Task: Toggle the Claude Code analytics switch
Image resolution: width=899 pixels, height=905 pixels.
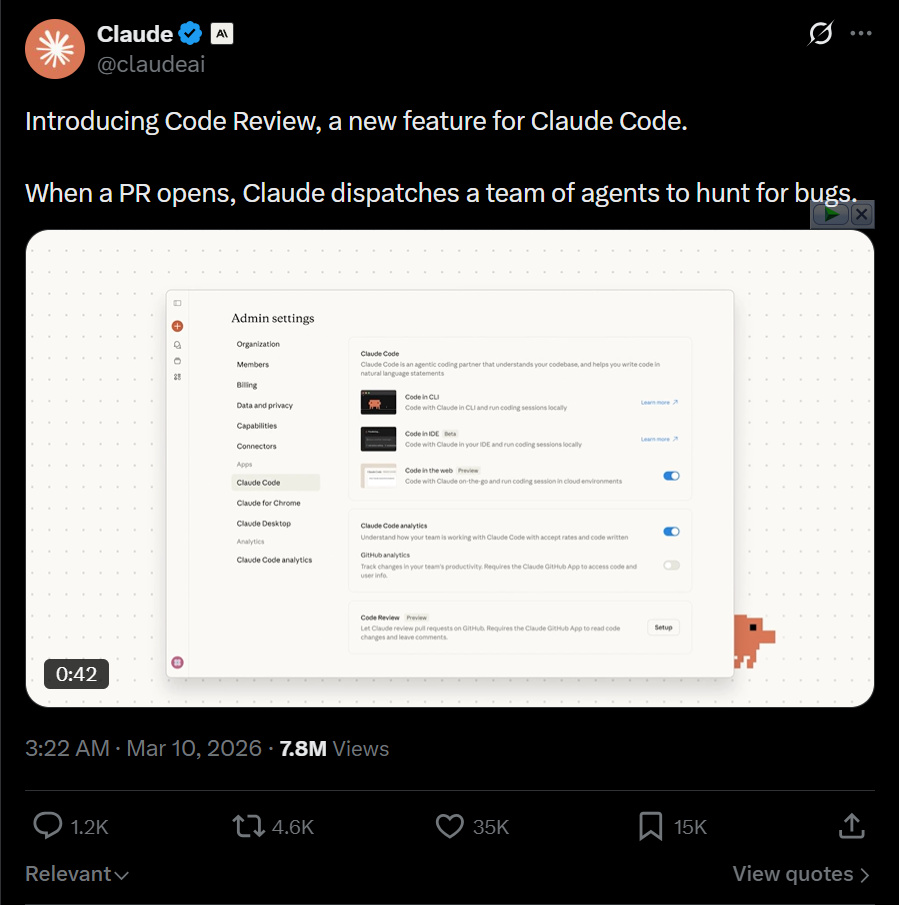Action: (x=671, y=532)
